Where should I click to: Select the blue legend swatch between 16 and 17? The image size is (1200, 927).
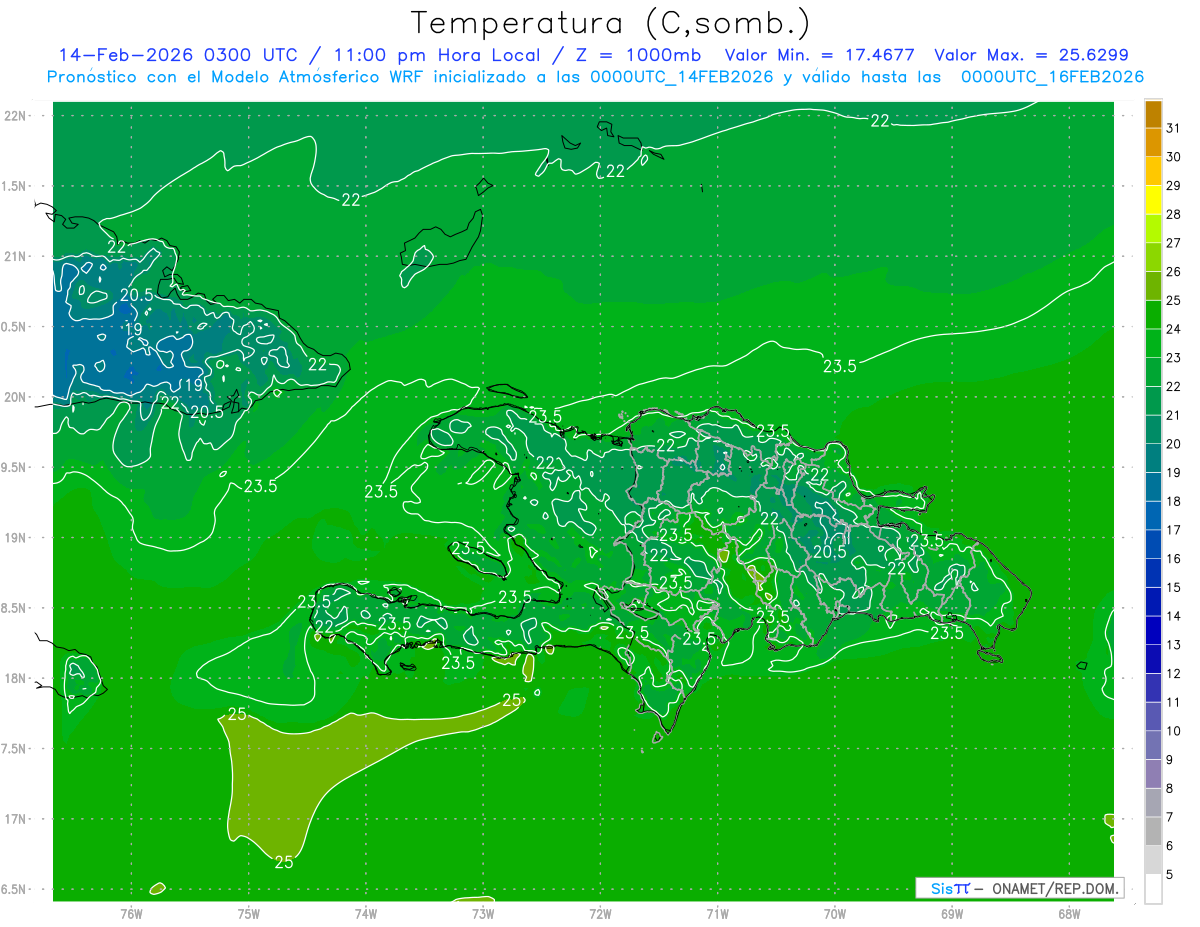click(x=1153, y=545)
